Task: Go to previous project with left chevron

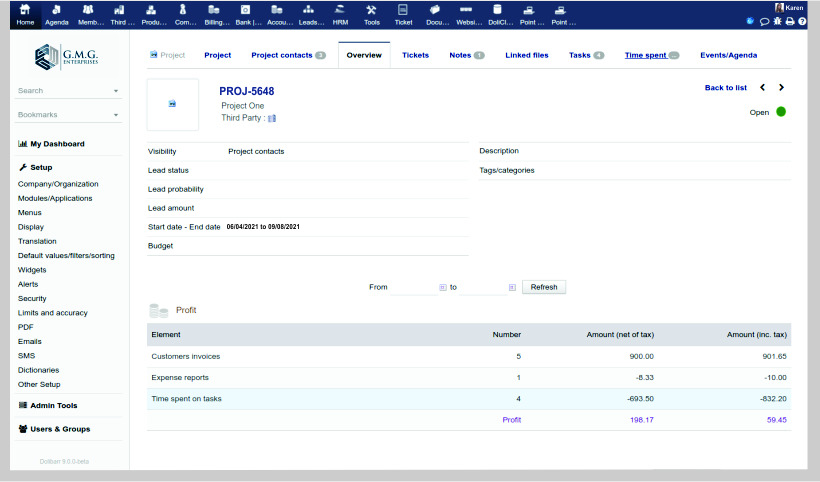Action: 762,88
